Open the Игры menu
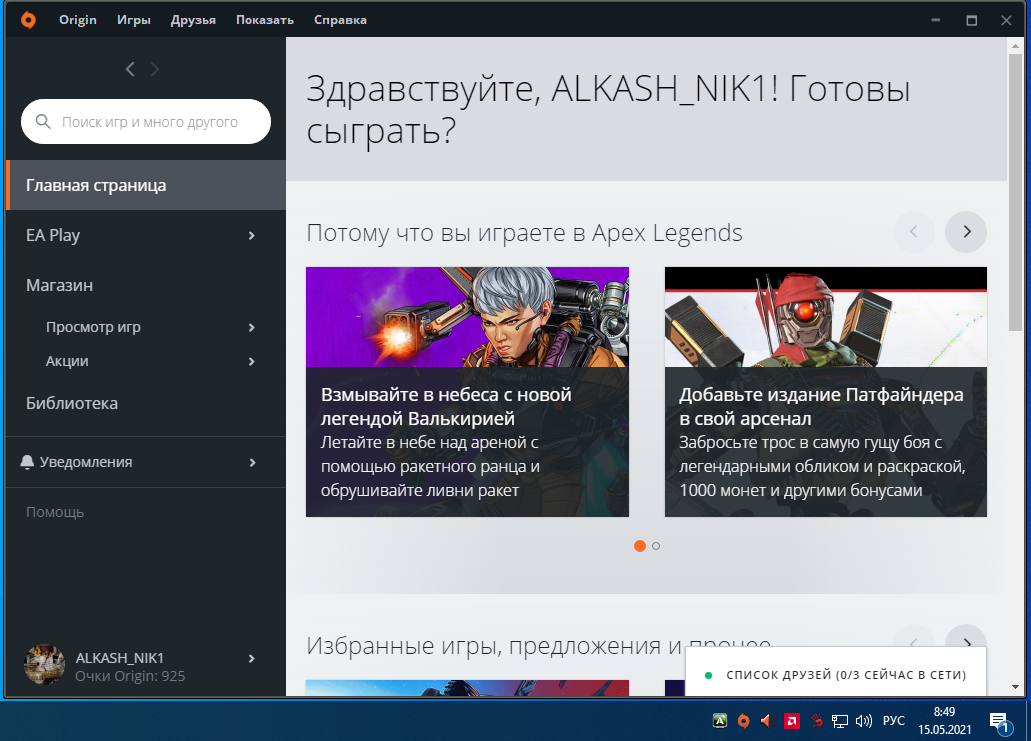Image resolution: width=1031 pixels, height=741 pixels. click(x=133, y=20)
